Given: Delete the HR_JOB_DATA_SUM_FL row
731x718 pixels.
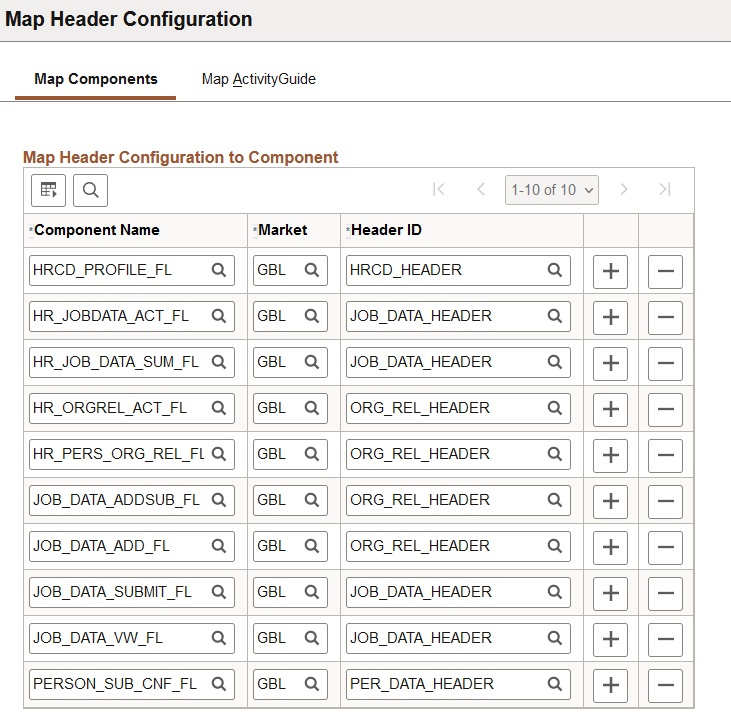Looking at the screenshot, I should 665,364.
